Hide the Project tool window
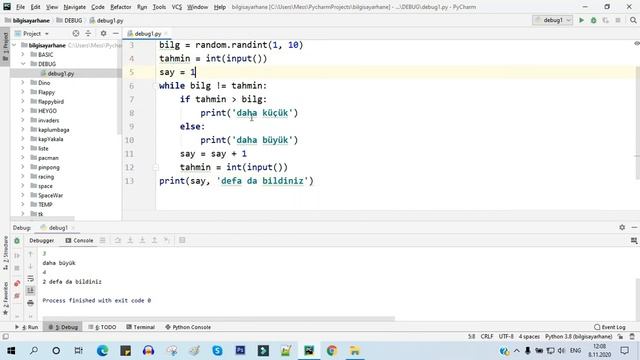The width and height of the screenshot is (640, 360). point(116,33)
